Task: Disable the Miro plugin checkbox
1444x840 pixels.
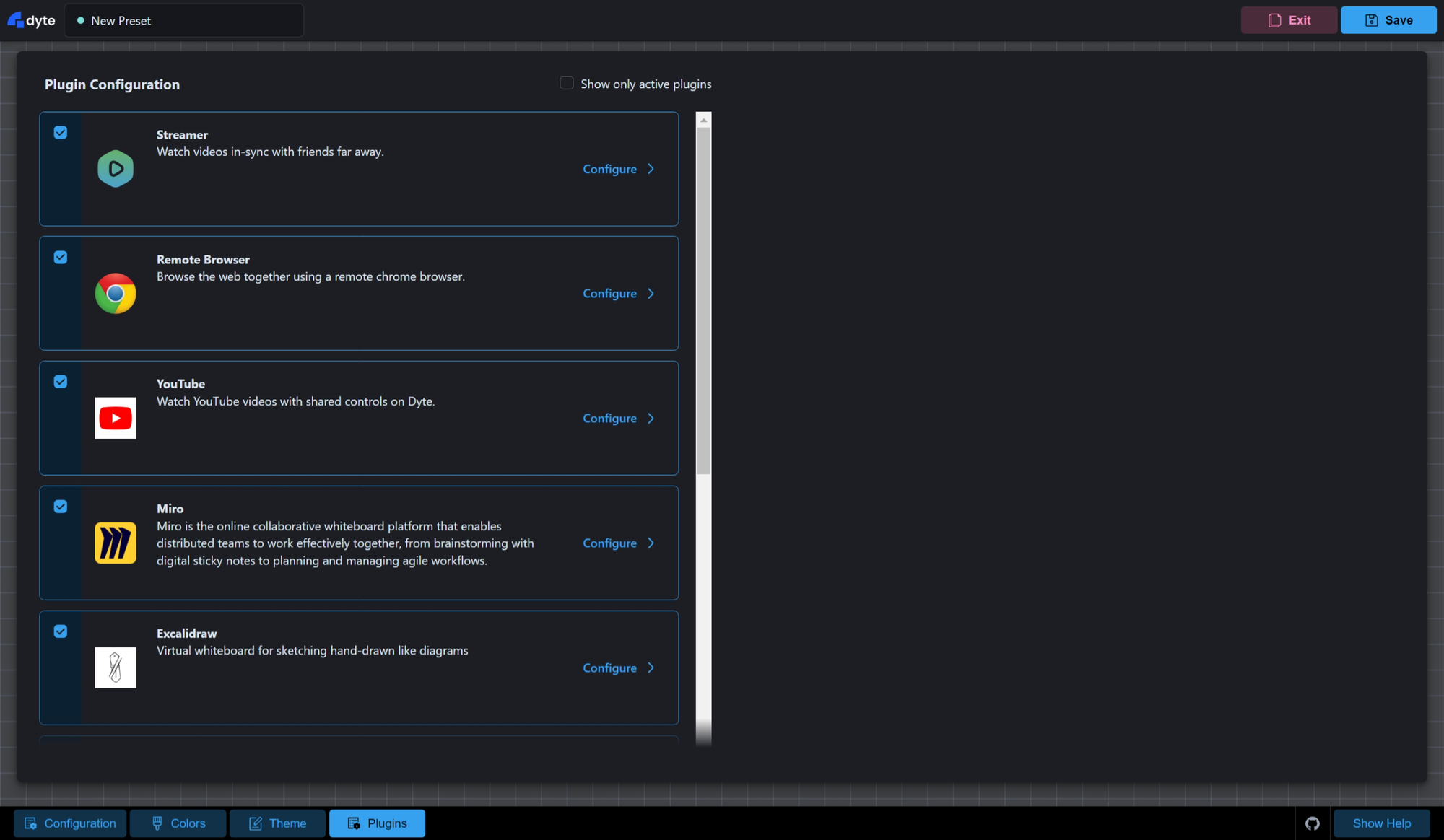Action: [61, 507]
